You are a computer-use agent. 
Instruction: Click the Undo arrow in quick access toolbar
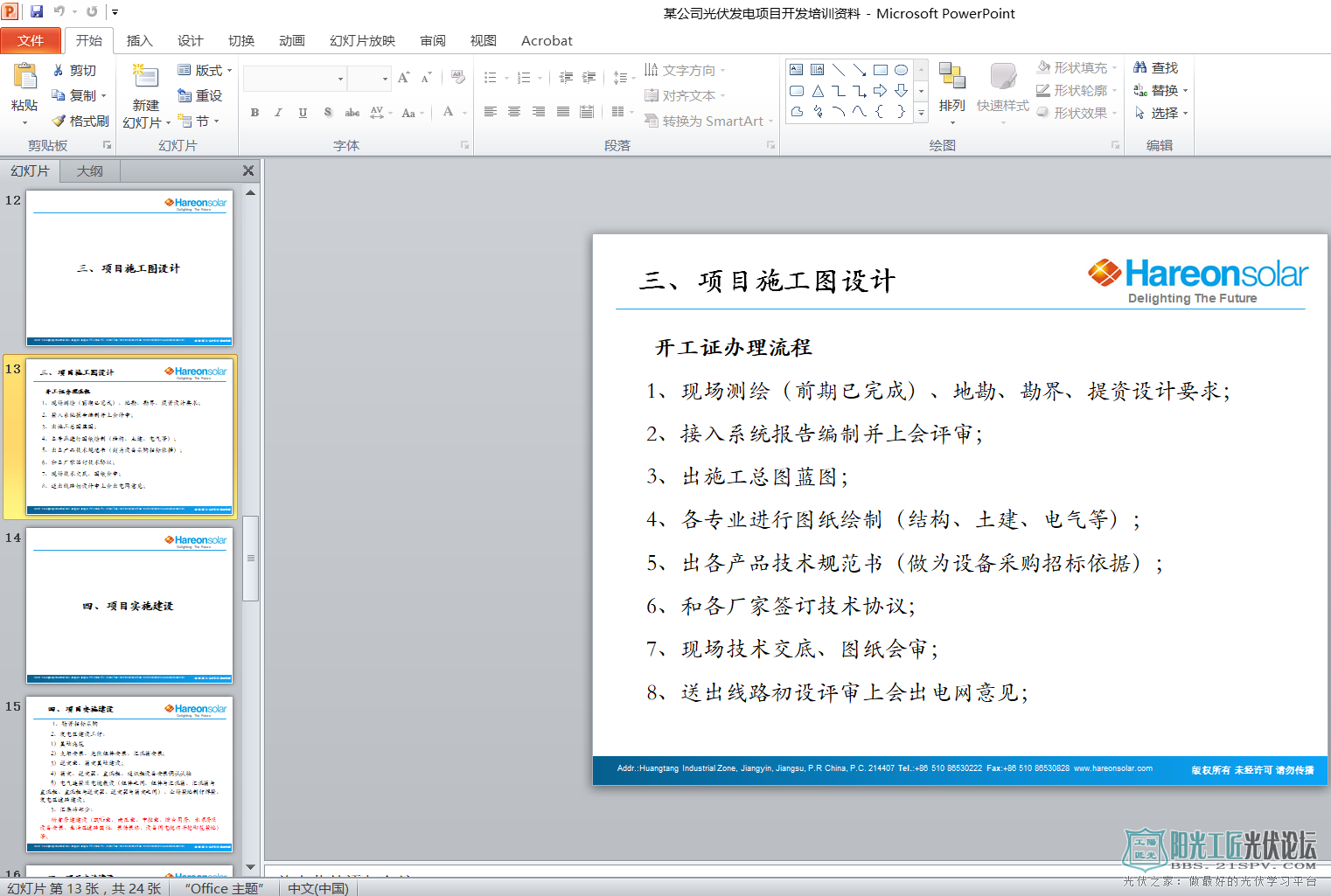pos(59,11)
